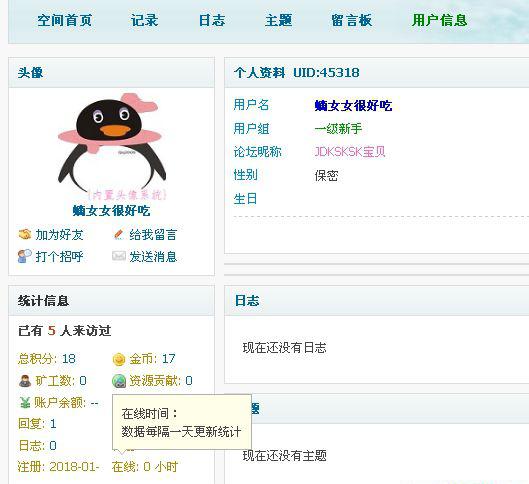Click the 发送消息 link
Image resolution: width=529 pixels, height=484 pixels.
pos(153,257)
